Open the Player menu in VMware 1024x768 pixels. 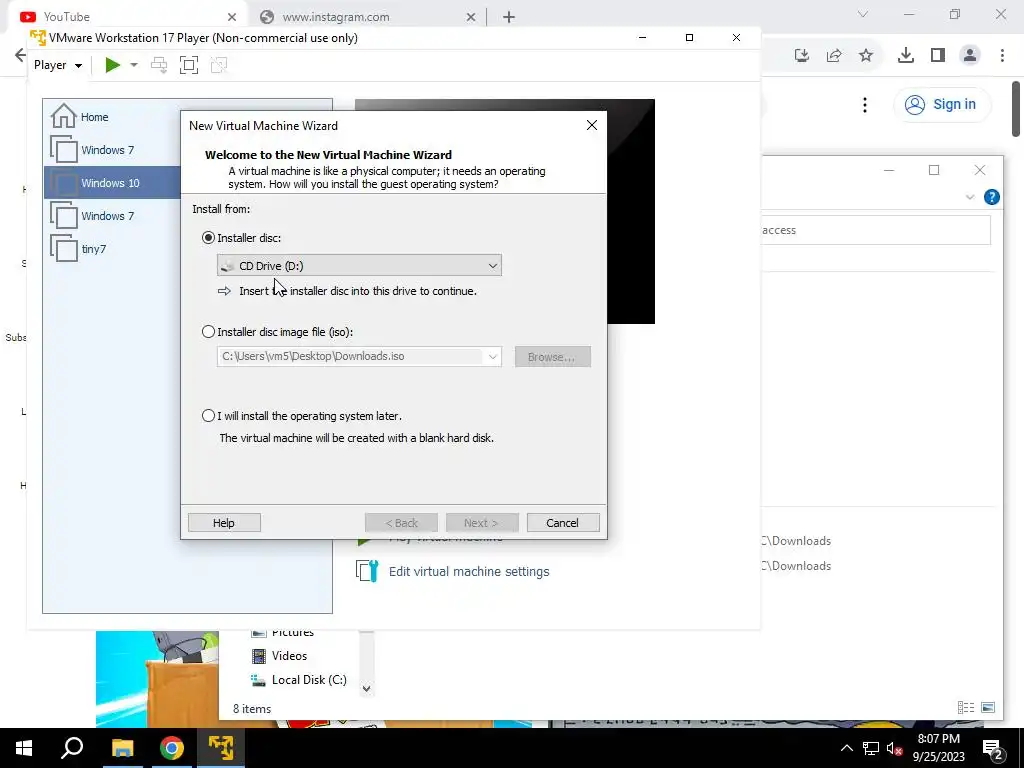coord(57,65)
